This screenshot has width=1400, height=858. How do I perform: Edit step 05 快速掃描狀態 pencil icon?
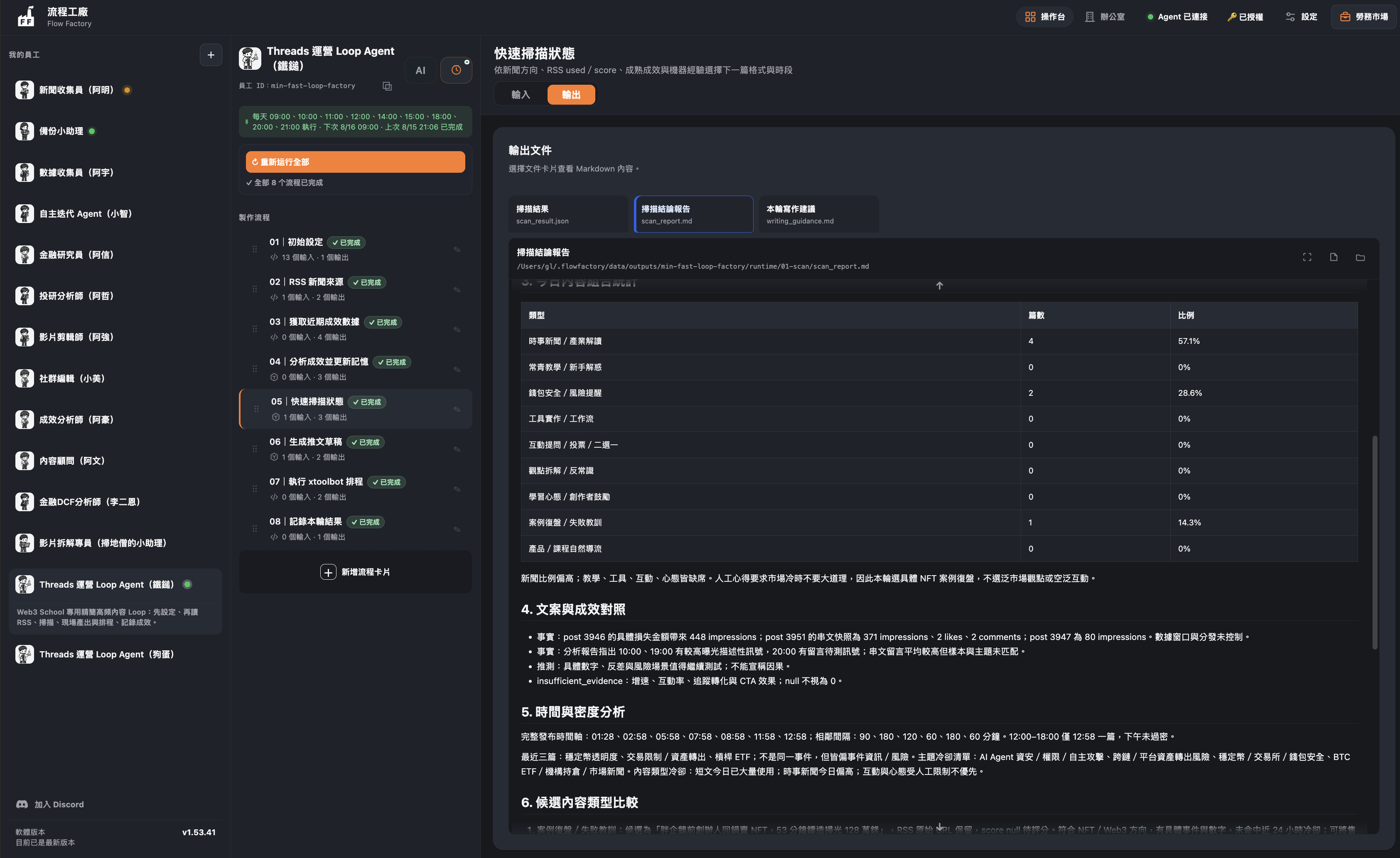pos(457,409)
